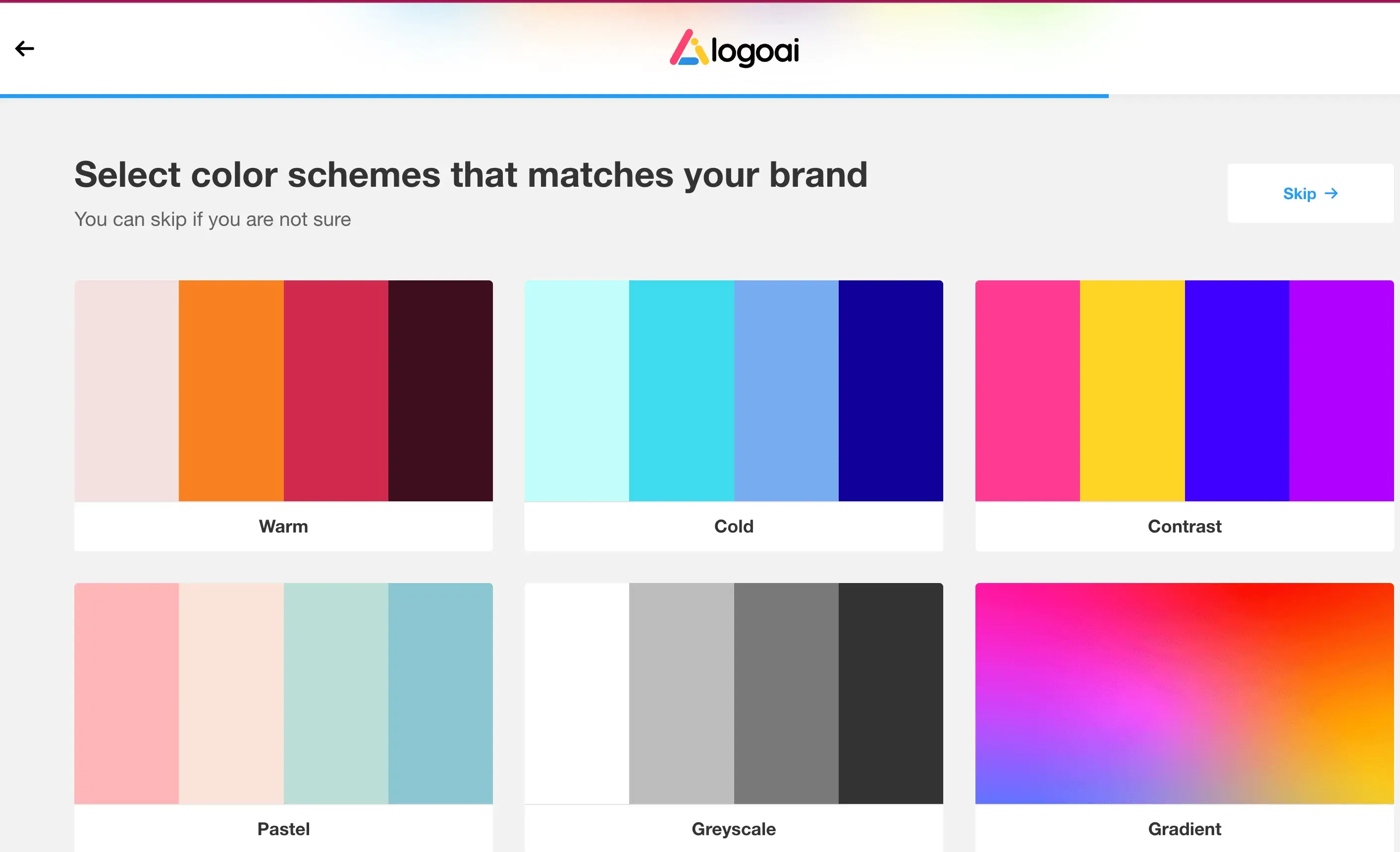Select the Gradient preview thumbnail
1400x852 pixels.
click(1184, 693)
